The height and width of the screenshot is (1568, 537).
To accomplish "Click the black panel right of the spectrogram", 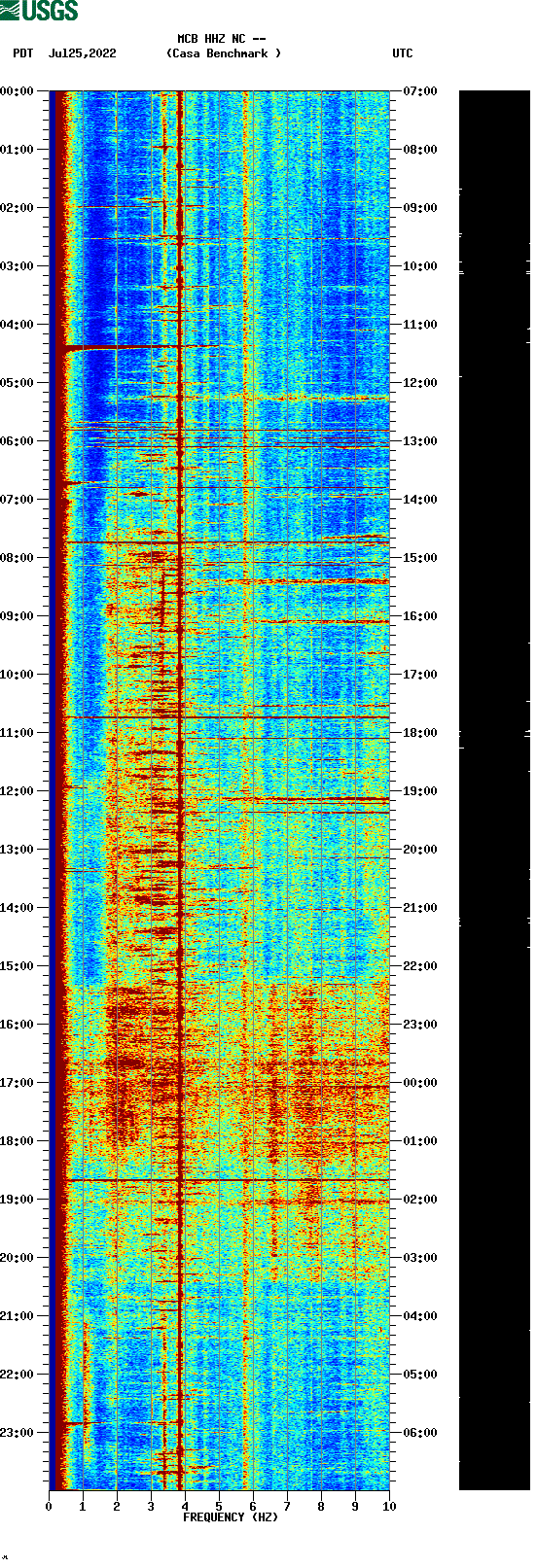I will click(x=494, y=790).
